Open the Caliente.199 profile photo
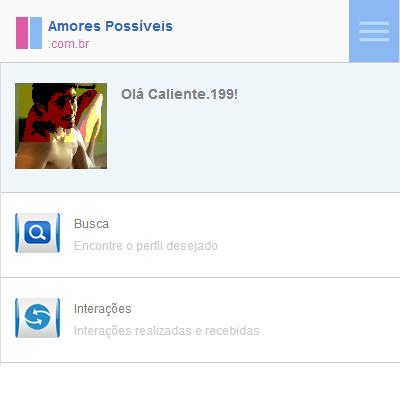Viewport: 400px width, 400px height. [61, 126]
